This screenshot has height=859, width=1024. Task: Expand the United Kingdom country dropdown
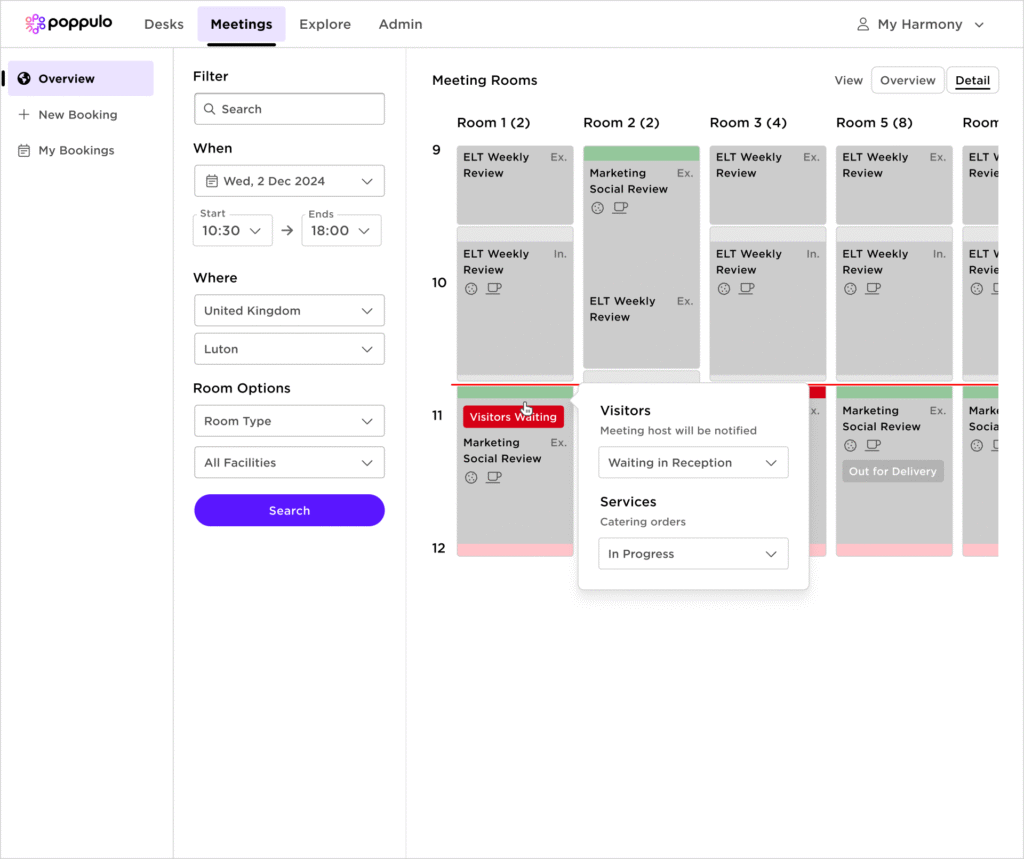289,311
